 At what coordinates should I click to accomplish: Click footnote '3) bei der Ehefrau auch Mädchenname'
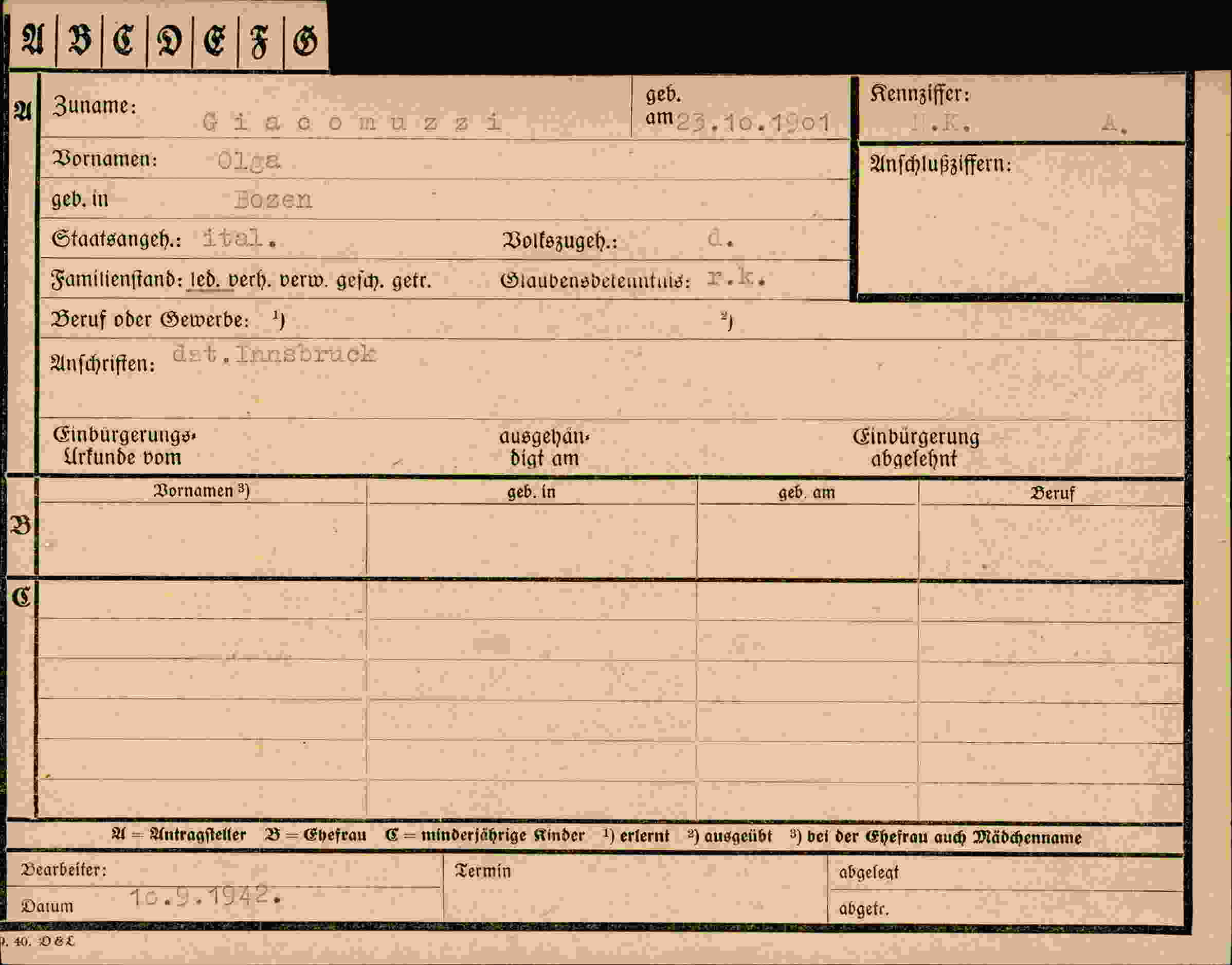point(936,837)
